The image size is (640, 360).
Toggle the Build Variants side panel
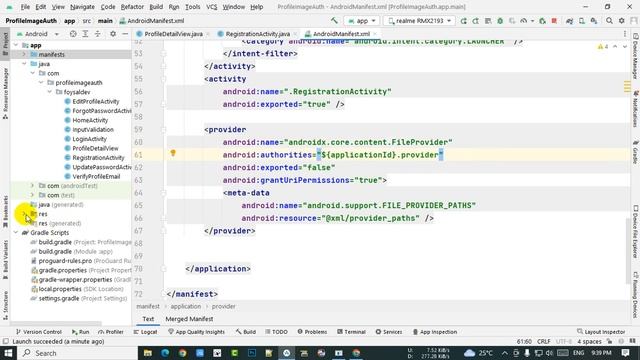click(5, 260)
